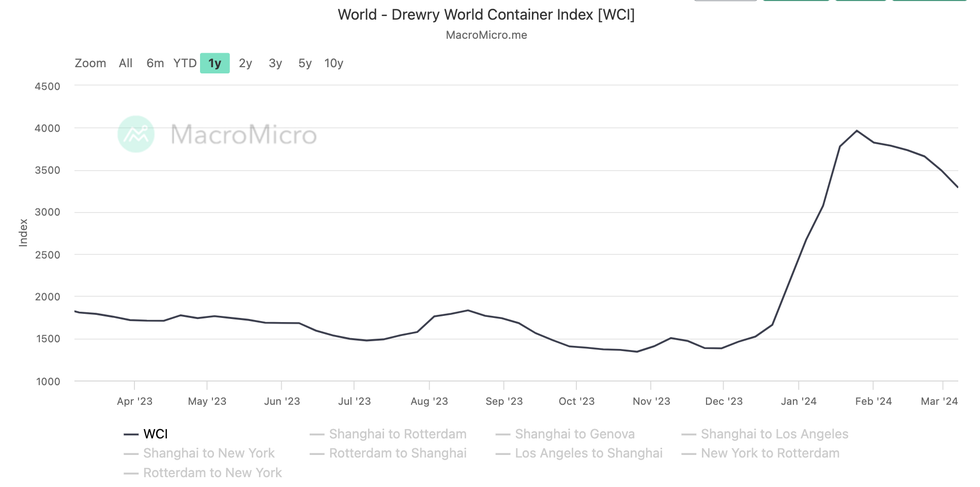The image size is (980, 487).
Task: Select the 2y zoom range
Action: point(245,63)
